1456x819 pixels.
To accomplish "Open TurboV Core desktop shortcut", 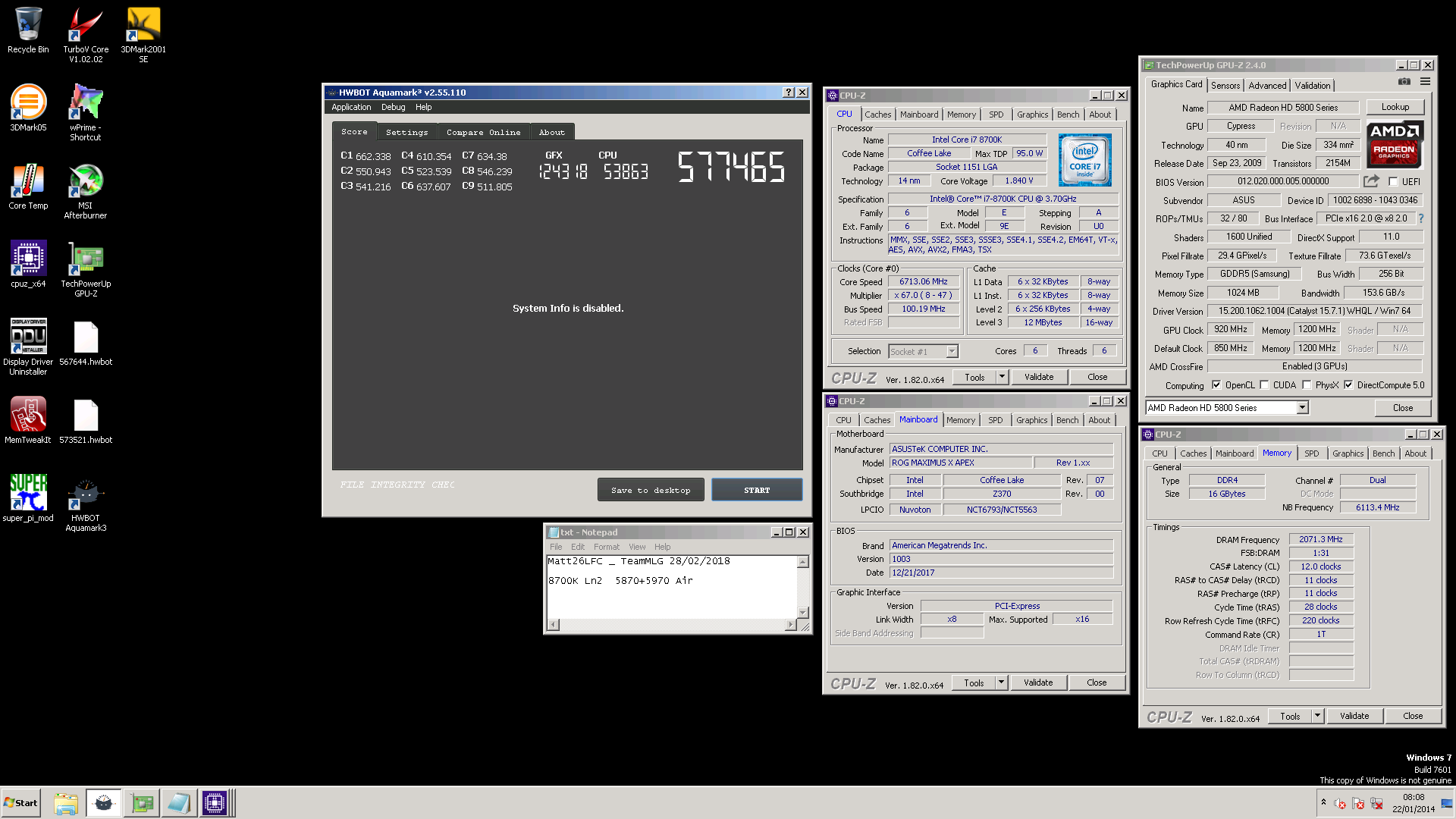I will coord(86,34).
